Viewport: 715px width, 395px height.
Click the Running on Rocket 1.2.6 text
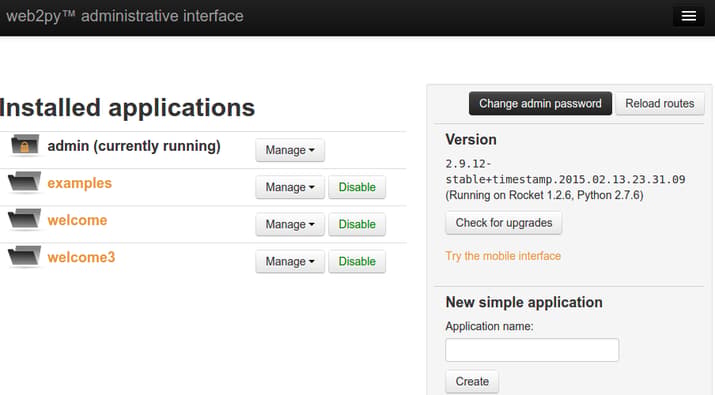click(x=544, y=195)
